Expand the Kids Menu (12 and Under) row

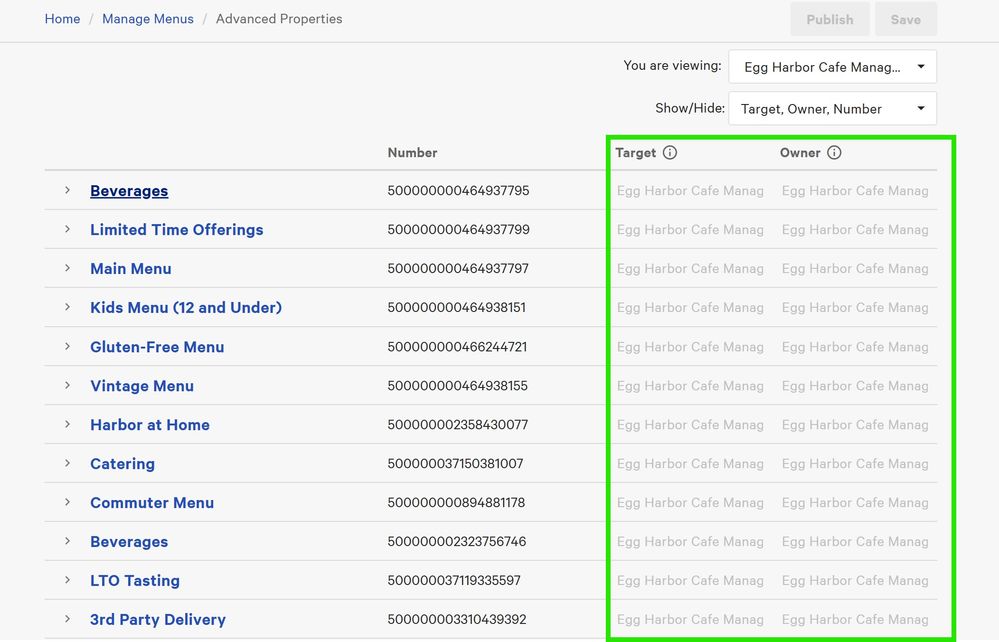pyautogui.click(x=67, y=307)
